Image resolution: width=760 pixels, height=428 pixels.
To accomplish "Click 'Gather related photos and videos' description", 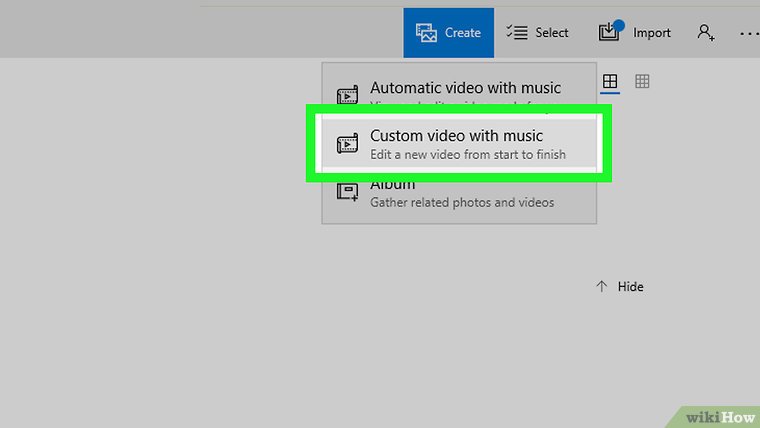I will (x=462, y=202).
